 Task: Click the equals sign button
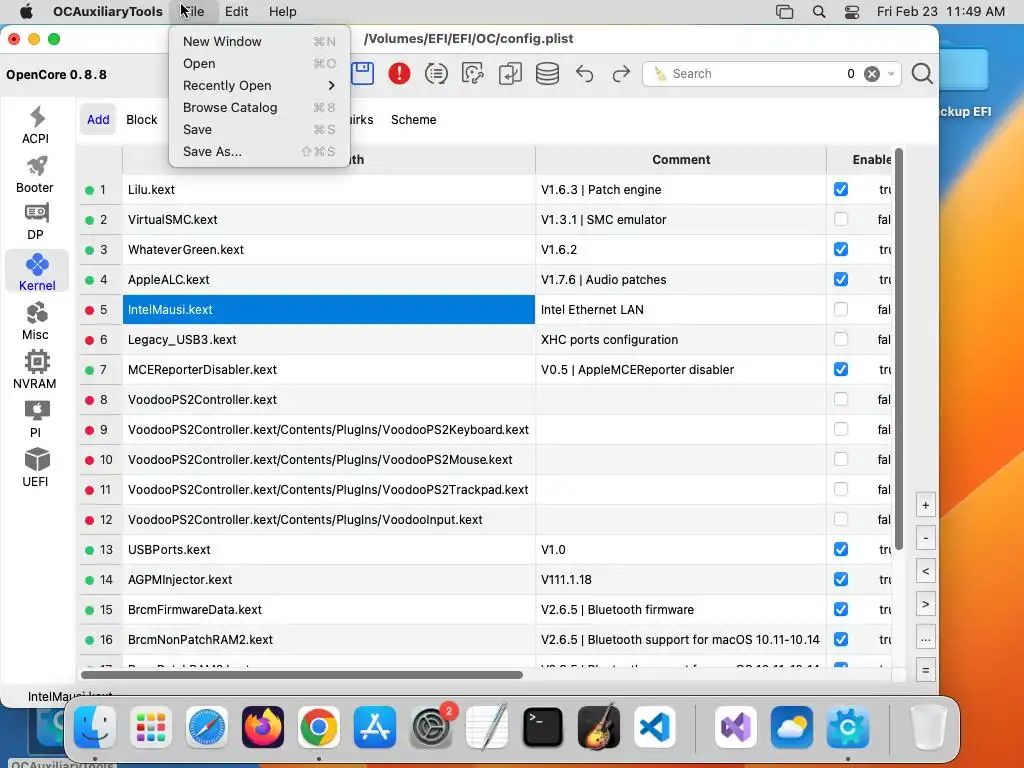click(x=925, y=670)
